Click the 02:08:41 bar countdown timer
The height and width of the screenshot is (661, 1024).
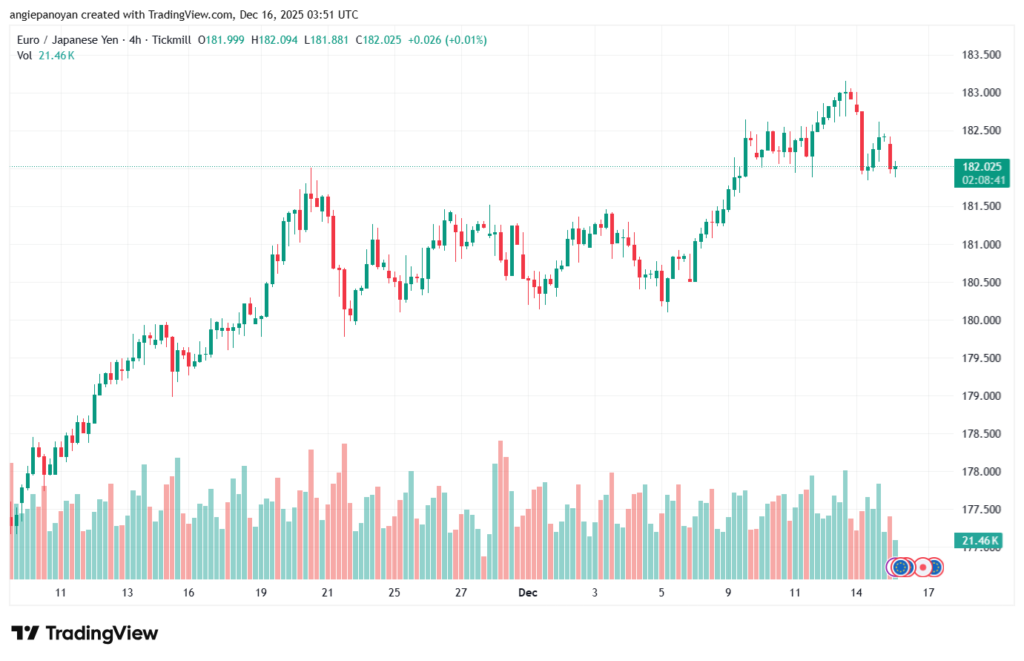coord(980,180)
